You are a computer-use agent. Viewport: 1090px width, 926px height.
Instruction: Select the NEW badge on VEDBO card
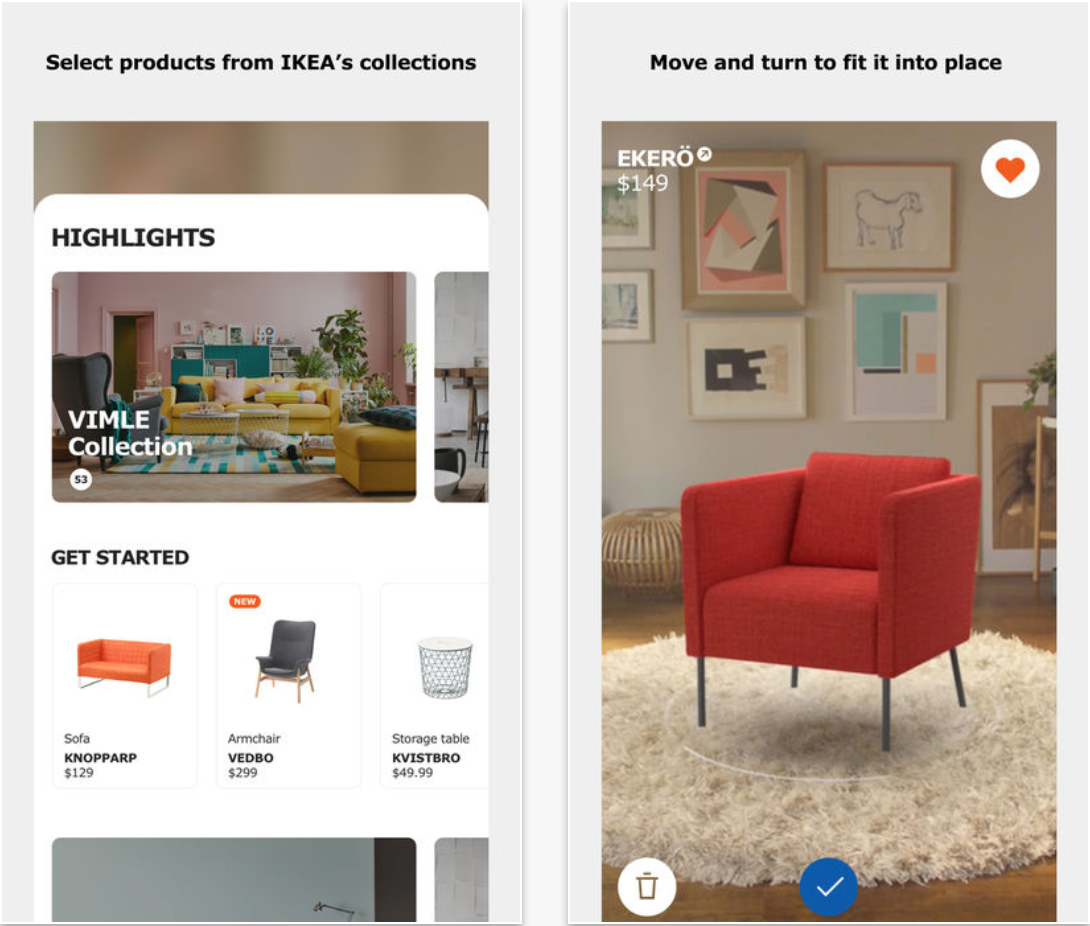245,601
